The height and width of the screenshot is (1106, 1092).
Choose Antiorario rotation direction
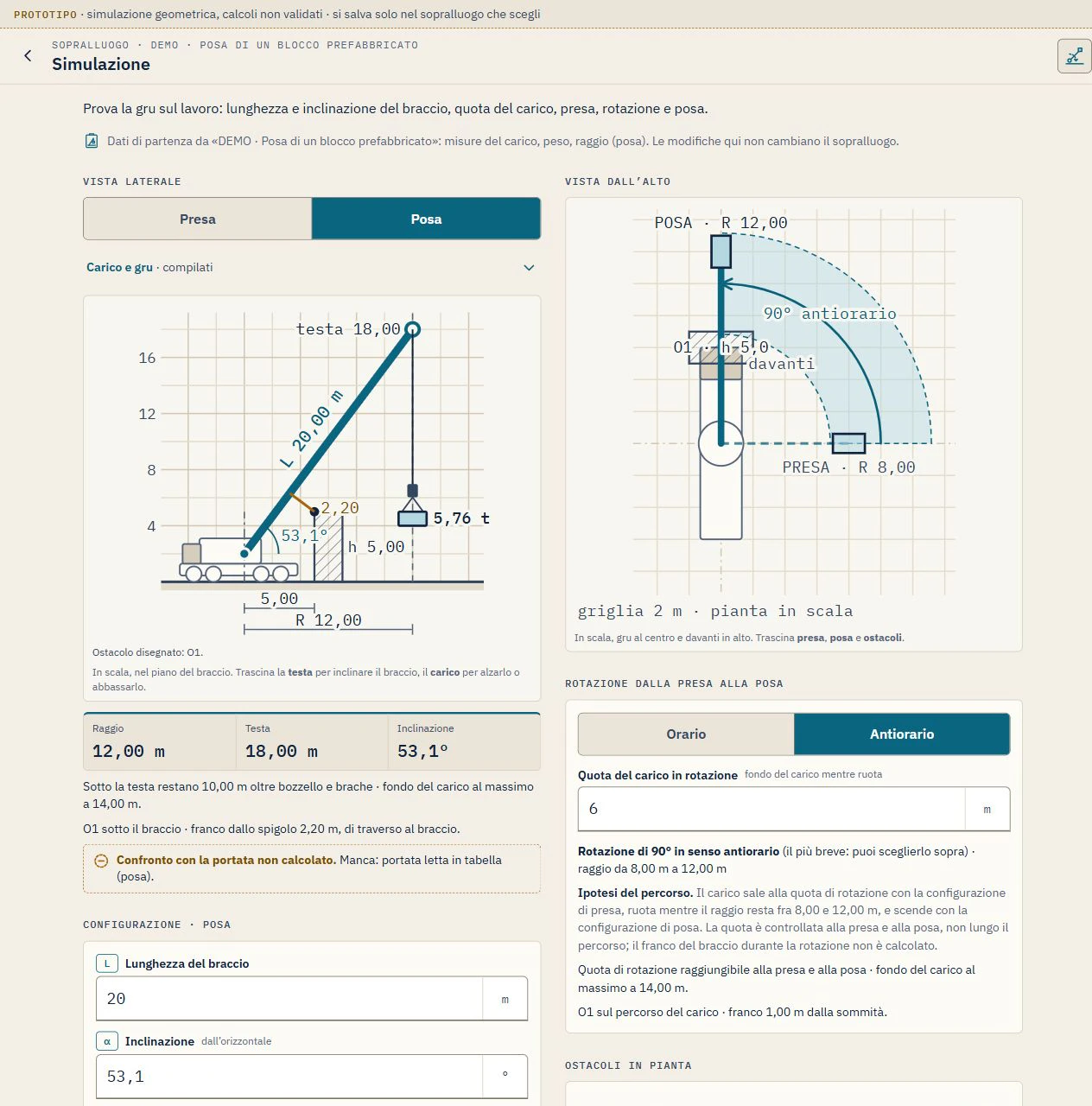[902, 734]
